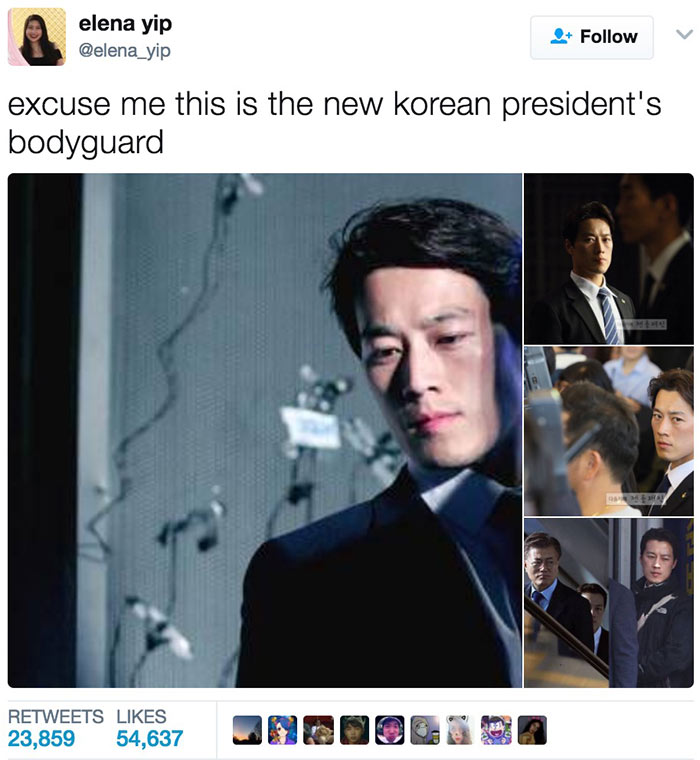Image resolution: width=700 pixels, height=760 pixels.
Task: Click the fourth liker avatar with the dark-haired man
Action: 354,730
